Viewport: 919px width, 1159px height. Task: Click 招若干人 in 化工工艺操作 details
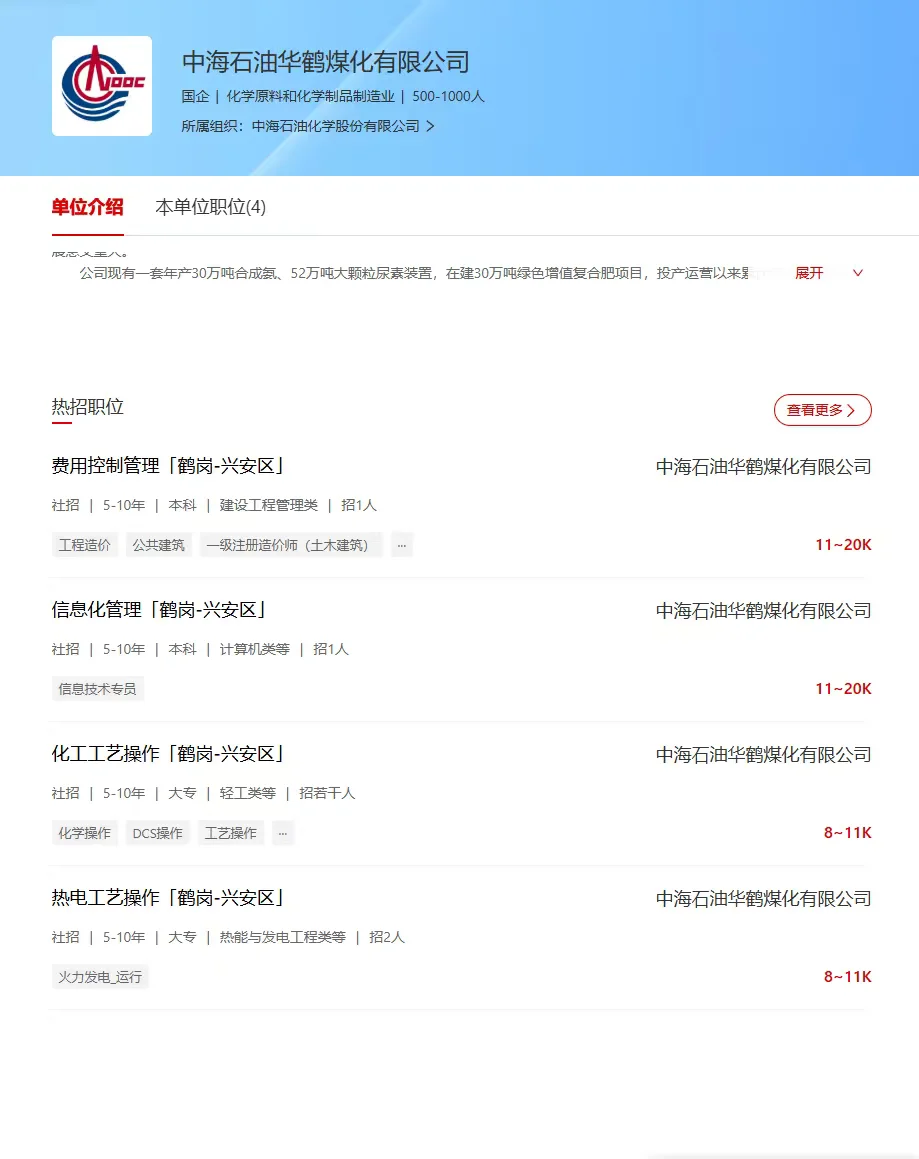tap(327, 793)
